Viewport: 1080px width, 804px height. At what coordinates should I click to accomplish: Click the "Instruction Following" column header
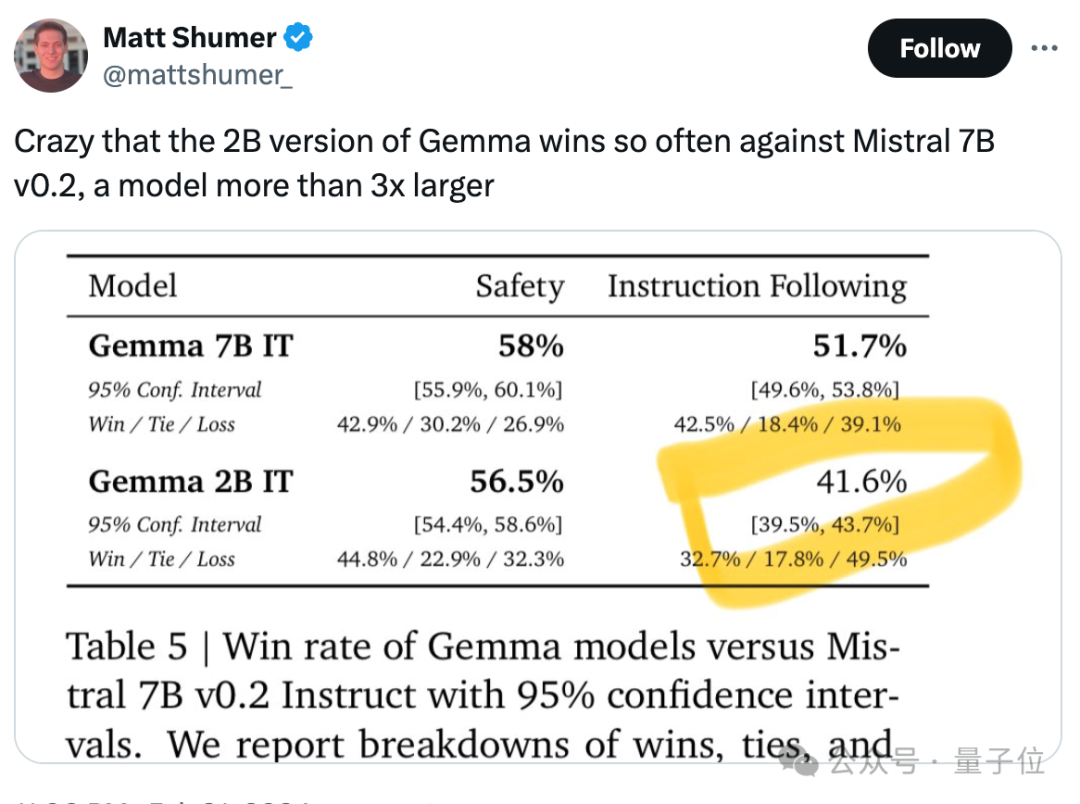757,287
